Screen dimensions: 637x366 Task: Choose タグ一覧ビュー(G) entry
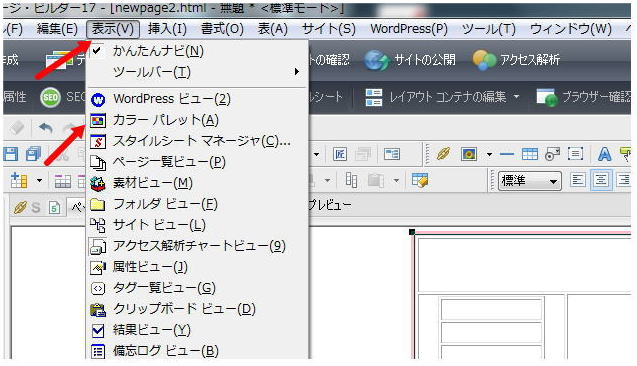point(197,288)
